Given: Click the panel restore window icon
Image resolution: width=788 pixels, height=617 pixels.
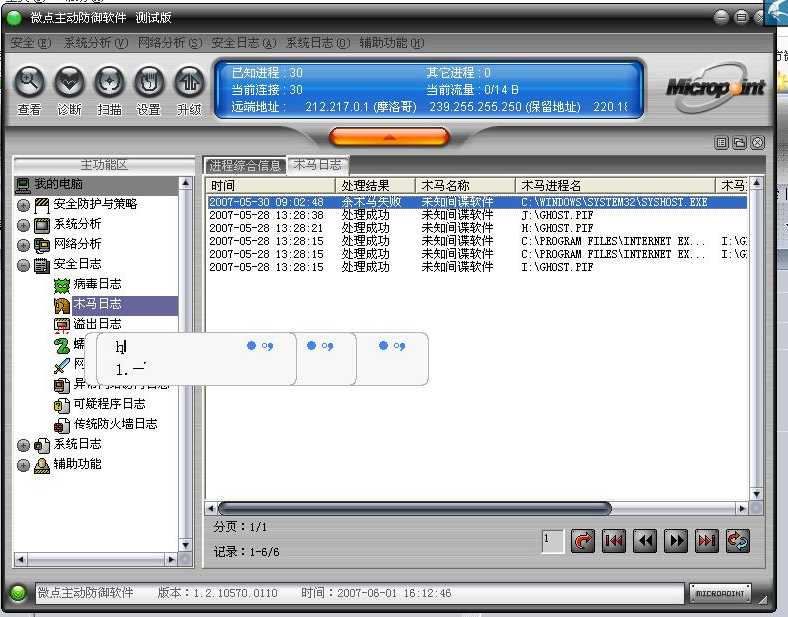Looking at the screenshot, I should pyautogui.click(x=739, y=143).
